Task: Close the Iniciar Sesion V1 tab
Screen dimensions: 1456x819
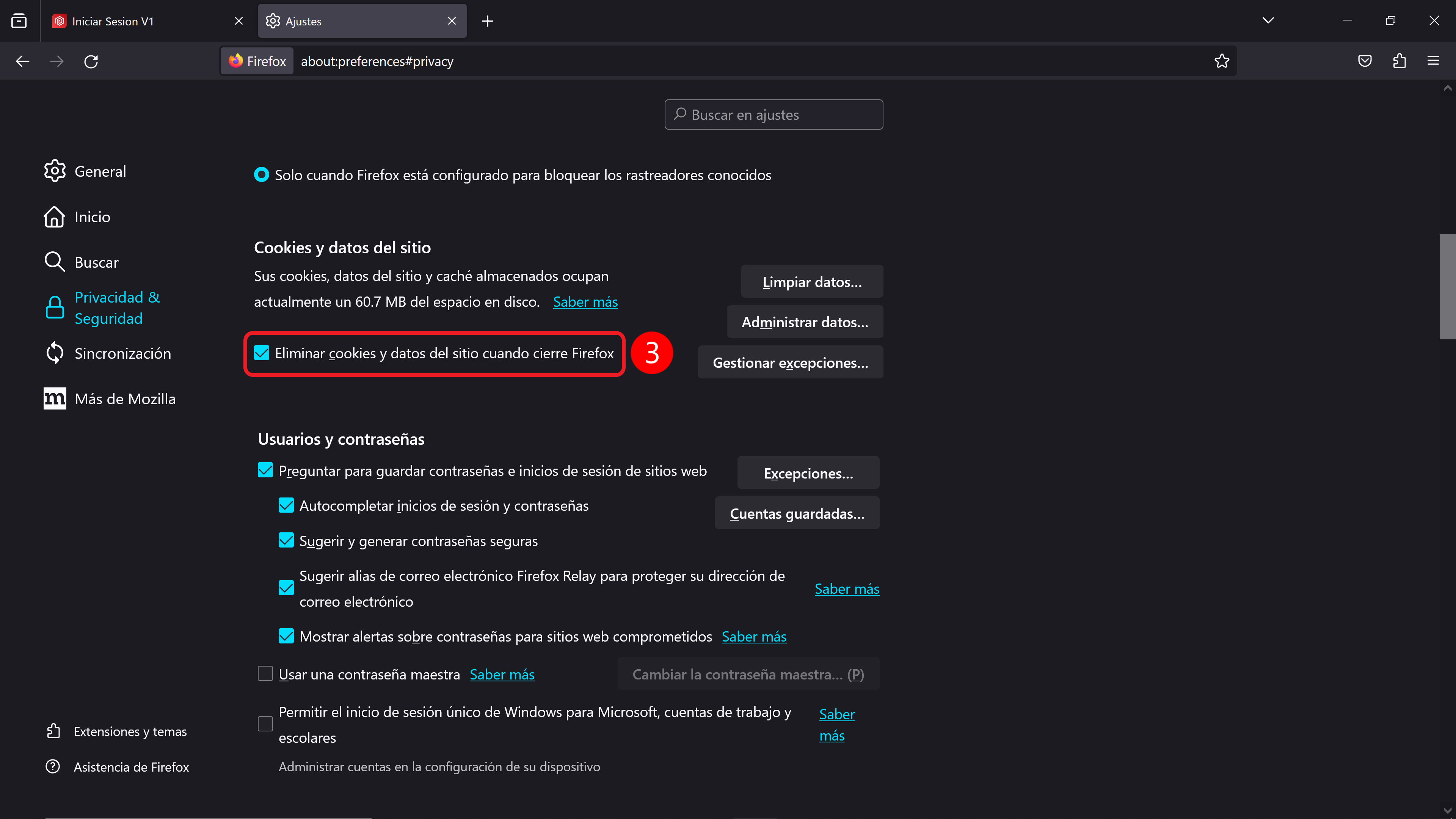Action: point(238,21)
